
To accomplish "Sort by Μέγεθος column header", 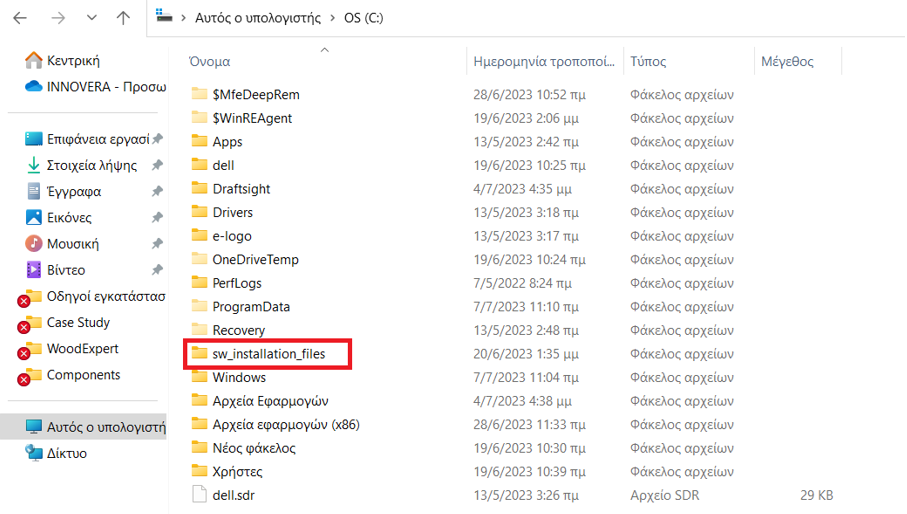I will pos(787,62).
